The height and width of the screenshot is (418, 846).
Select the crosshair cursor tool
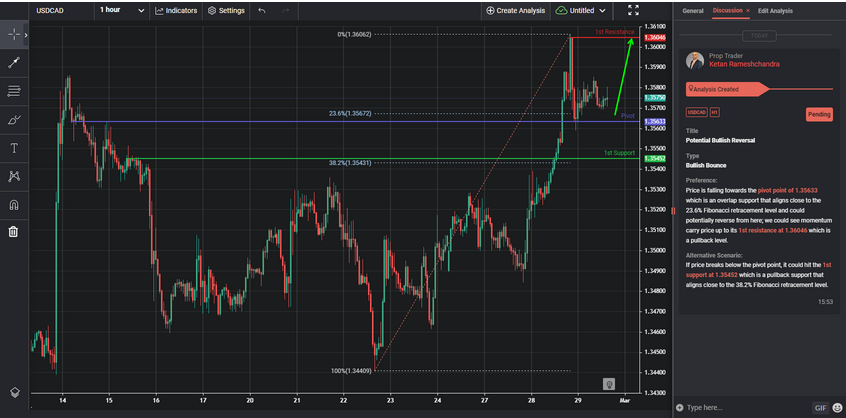click(x=14, y=35)
